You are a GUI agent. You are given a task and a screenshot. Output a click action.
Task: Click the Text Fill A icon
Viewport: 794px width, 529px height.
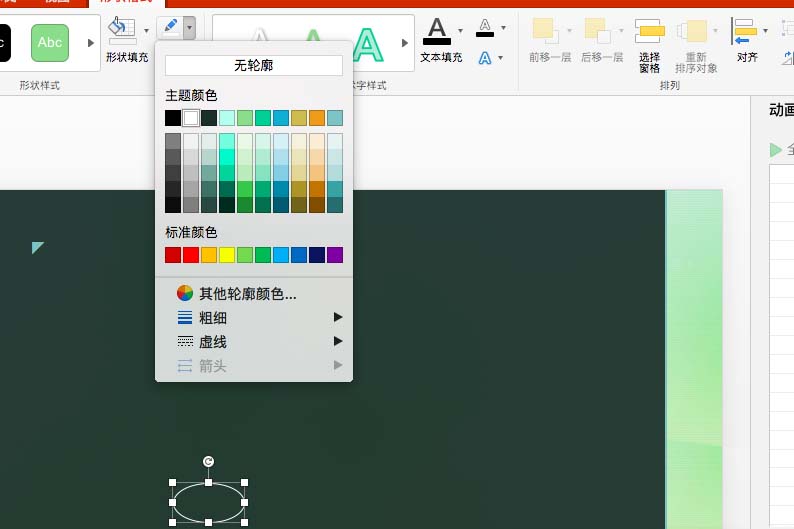click(437, 31)
